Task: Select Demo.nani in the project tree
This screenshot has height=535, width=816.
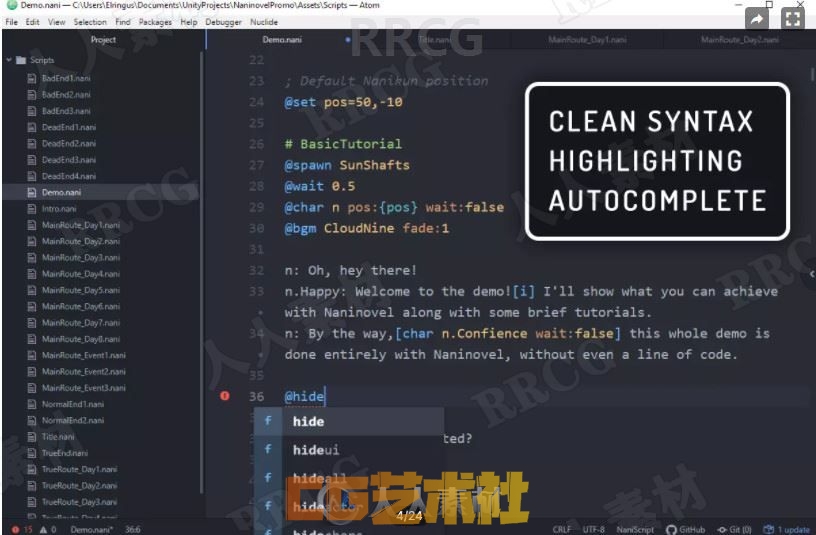Action: tap(61, 192)
